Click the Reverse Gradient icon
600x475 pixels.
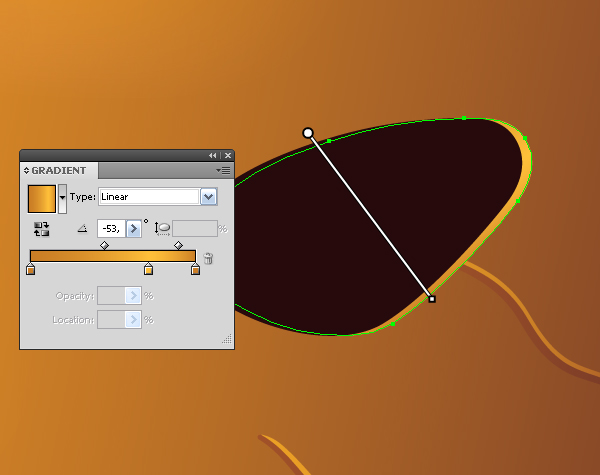pos(41,229)
